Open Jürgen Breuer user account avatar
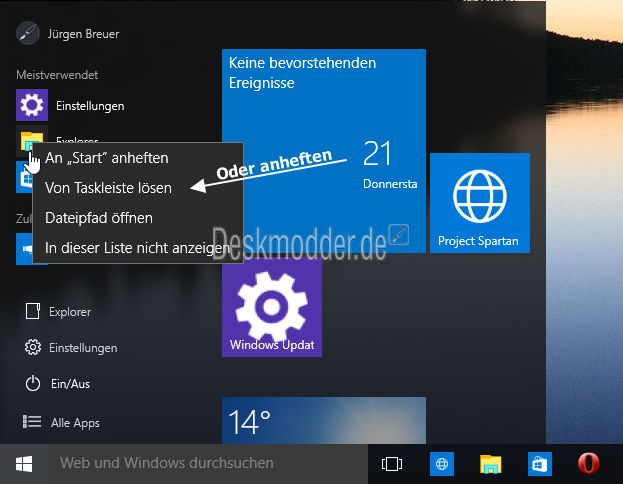 [x=28, y=33]
